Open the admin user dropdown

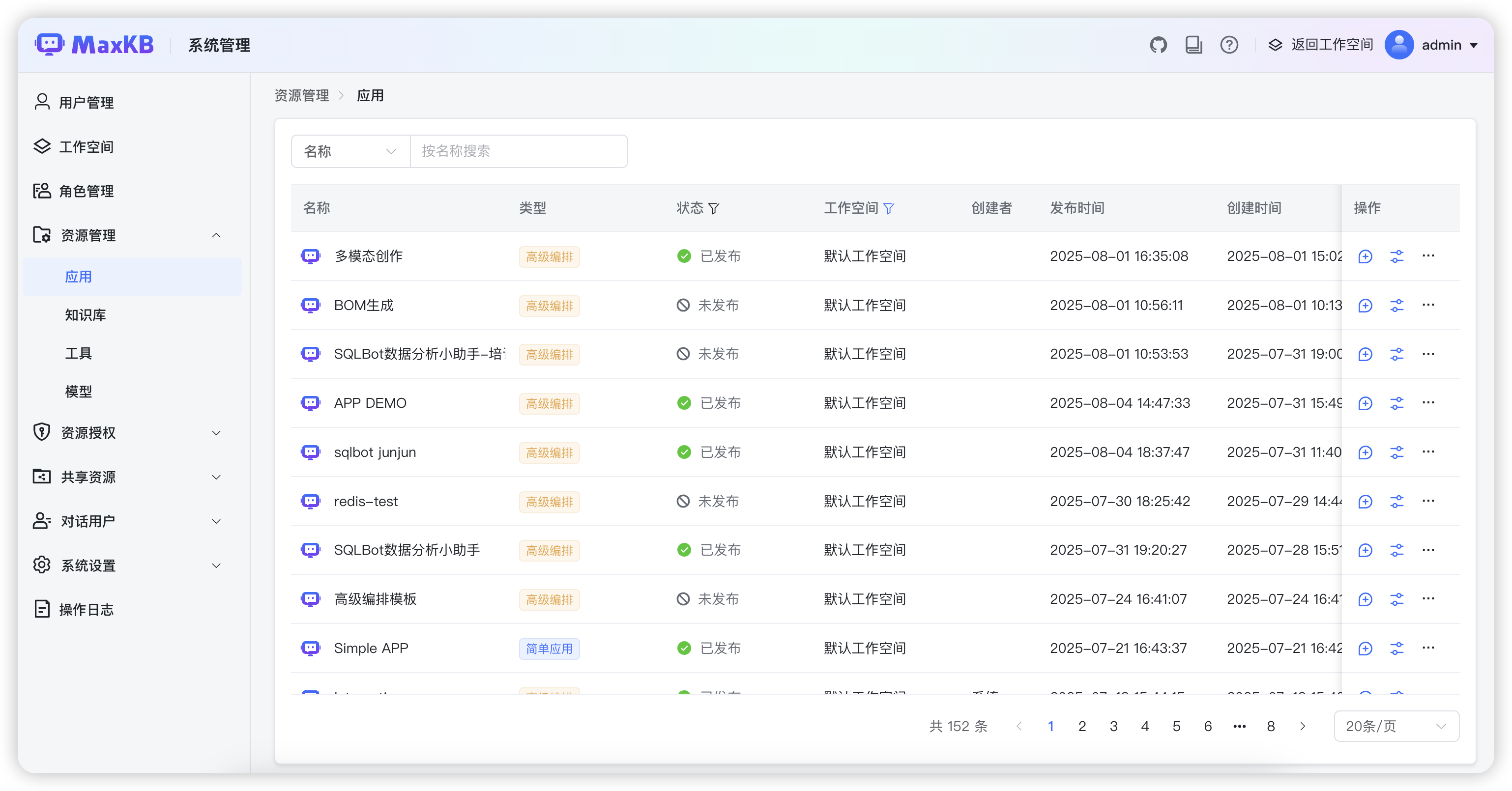tap(1431, 45)
